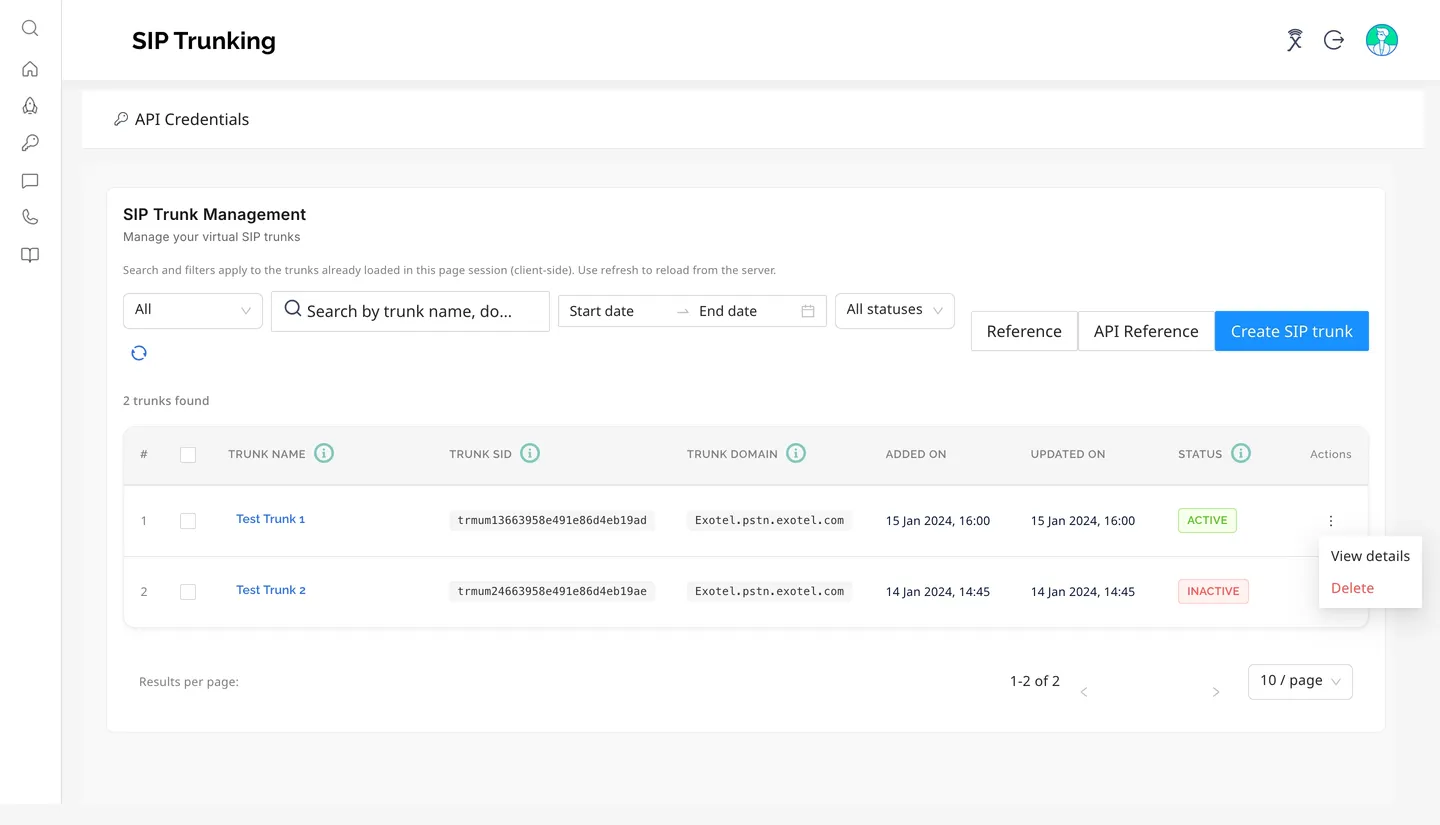Tick the select-all checkbox in table header
1440x825 pixels.
coord(188,454)
